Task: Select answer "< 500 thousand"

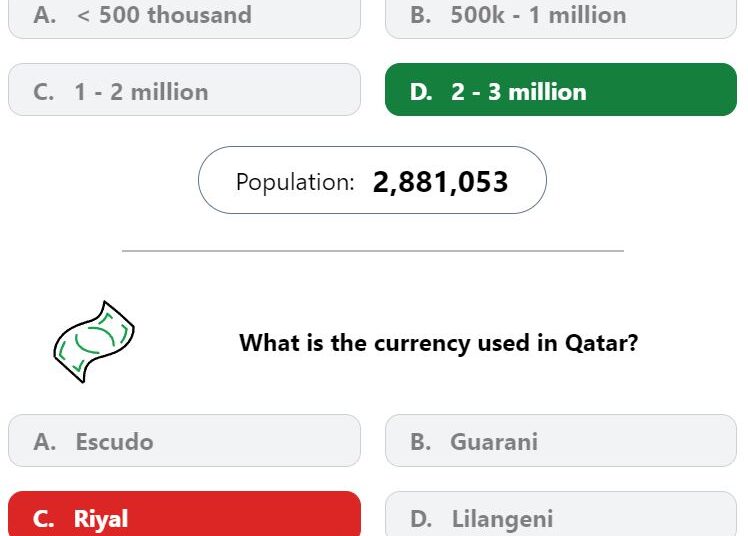Action: [x=184, y=18]
